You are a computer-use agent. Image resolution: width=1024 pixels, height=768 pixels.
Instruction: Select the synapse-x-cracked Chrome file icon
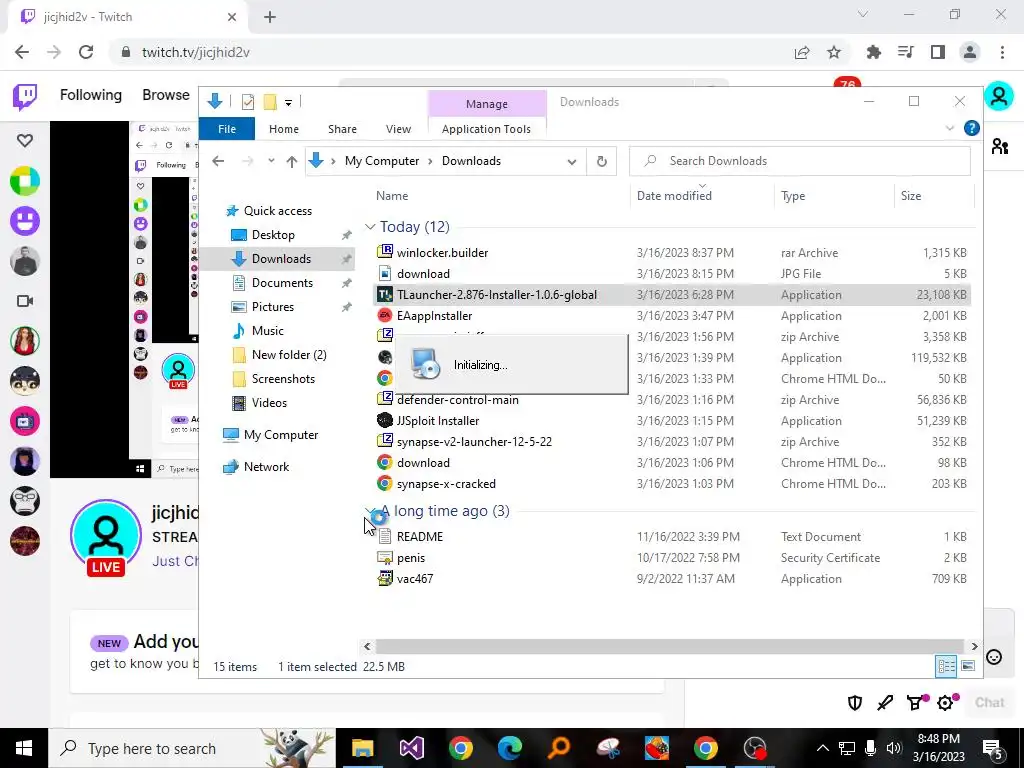coord(385,483)
